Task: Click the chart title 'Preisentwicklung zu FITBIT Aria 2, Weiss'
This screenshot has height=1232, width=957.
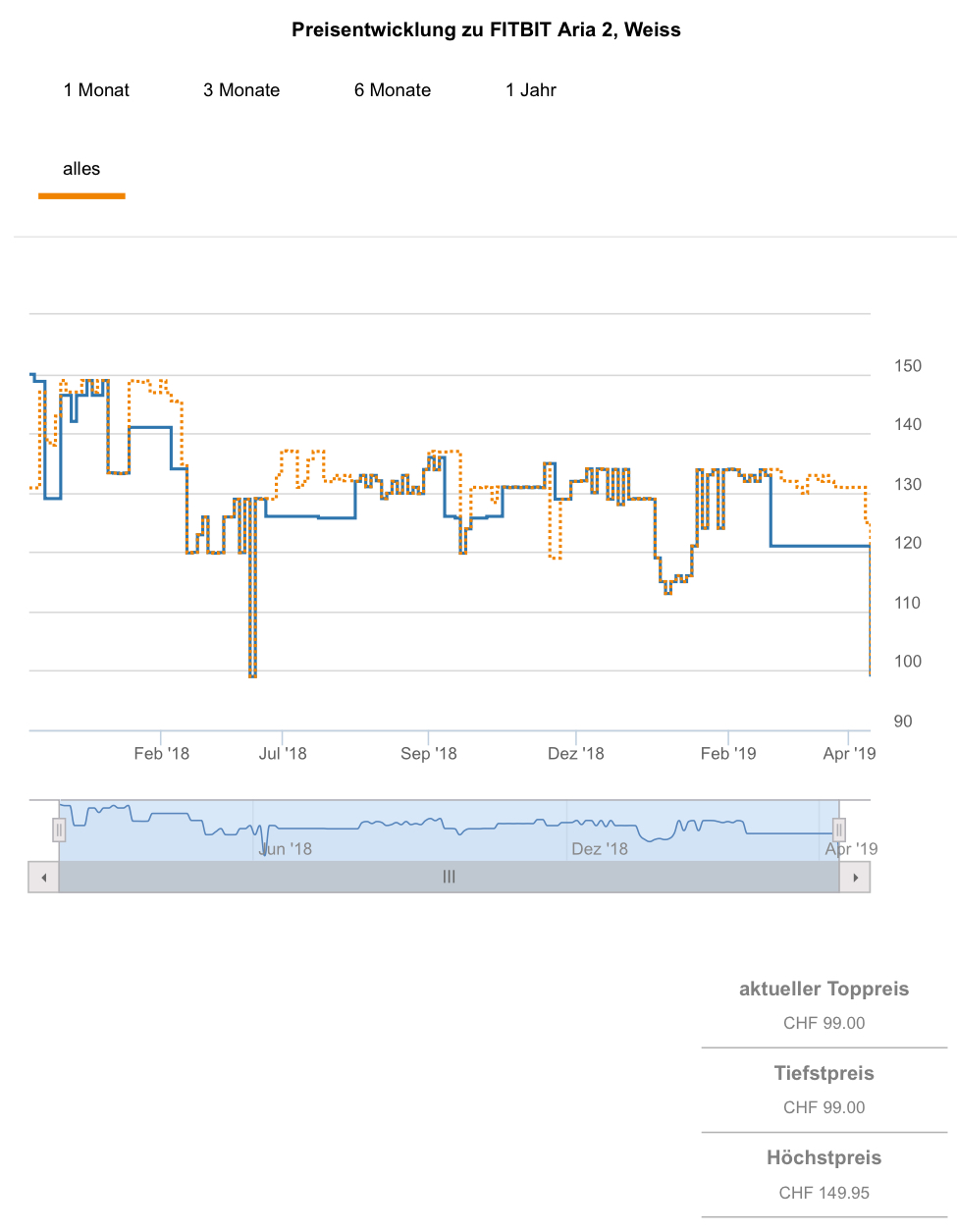Action: (x=486, y=29)
